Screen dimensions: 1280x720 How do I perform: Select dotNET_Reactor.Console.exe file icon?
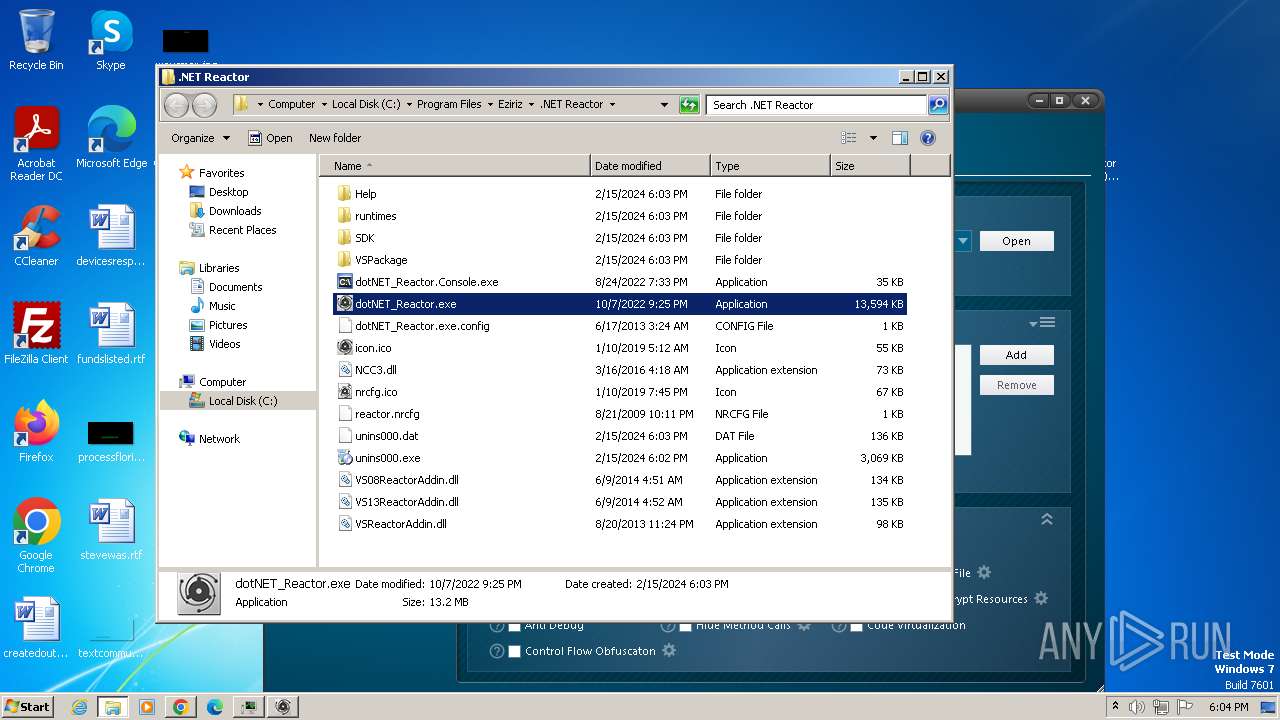[345, 282]
